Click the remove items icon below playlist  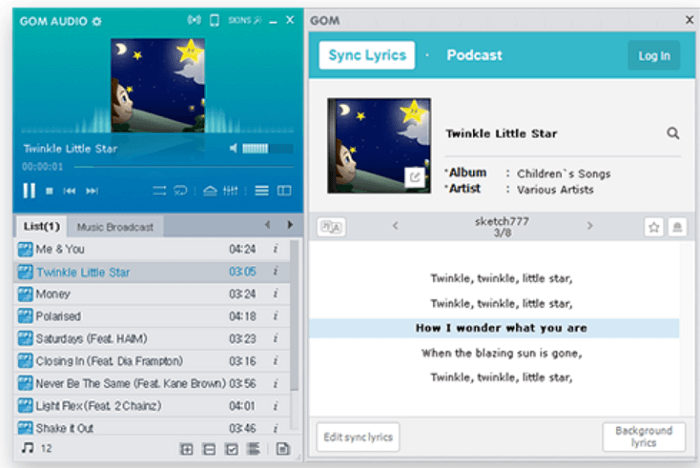click(208, 449)
